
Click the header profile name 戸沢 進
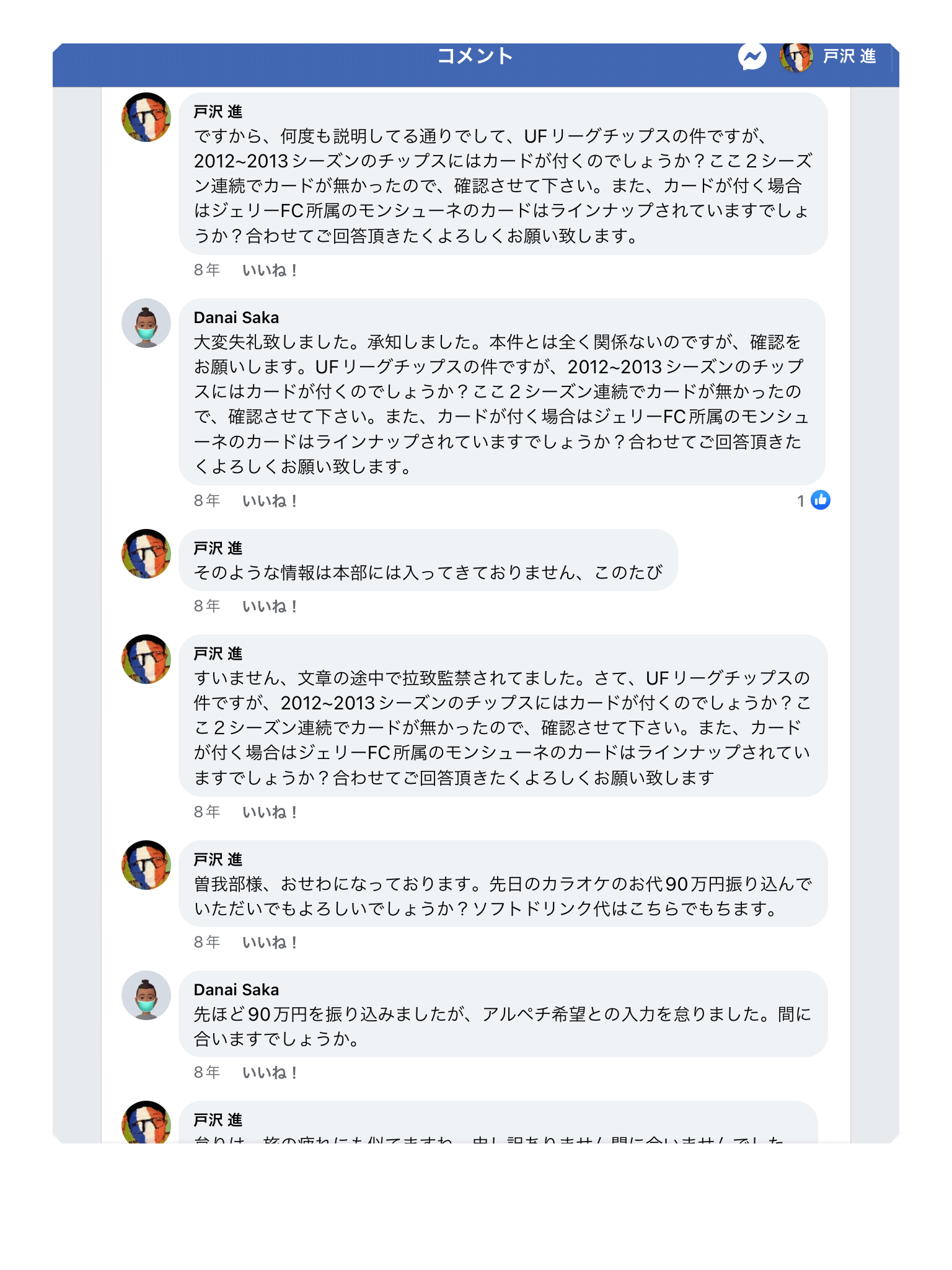pos(849,57)
